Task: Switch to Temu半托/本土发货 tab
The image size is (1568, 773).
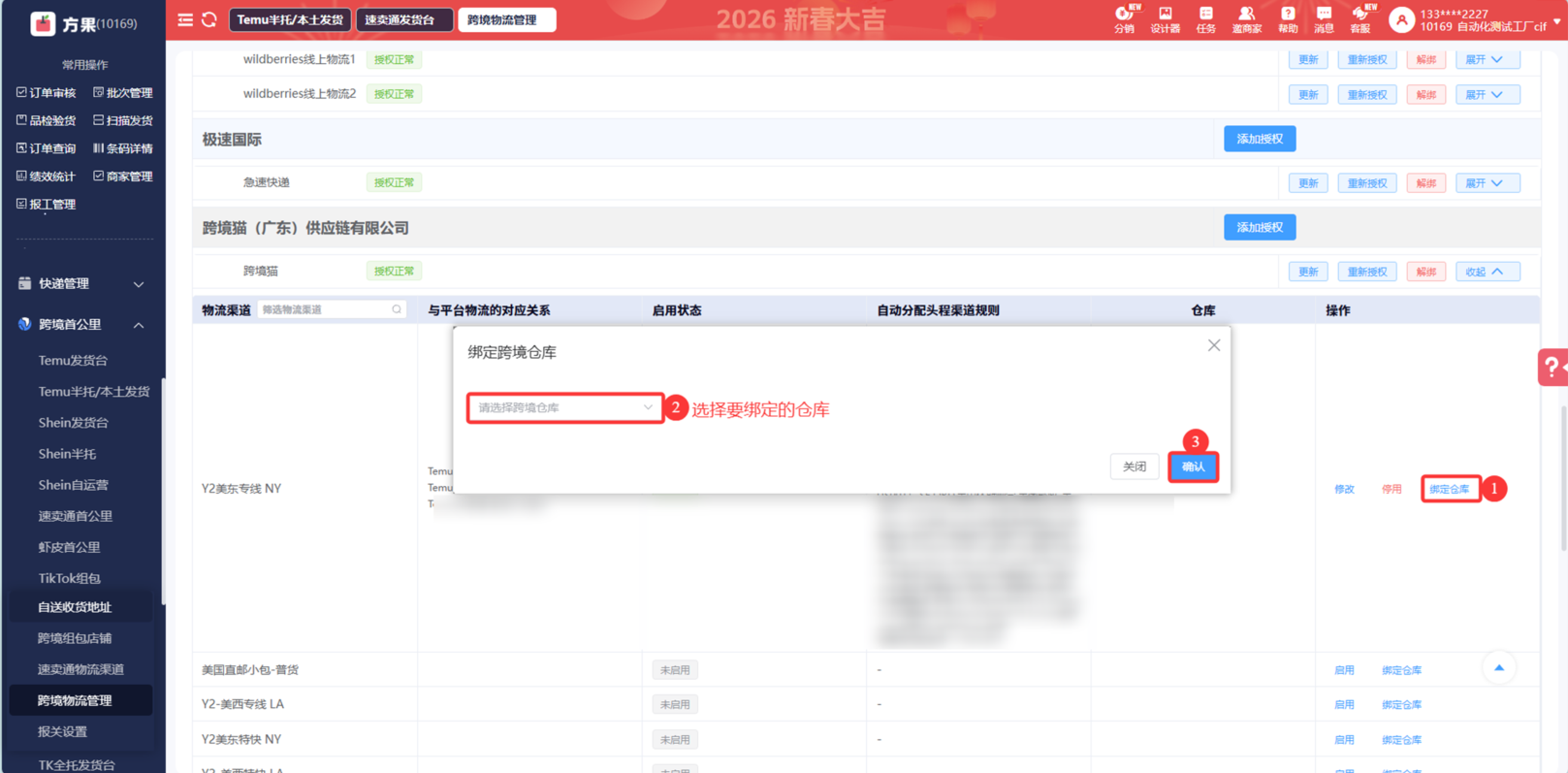Action: (x=290, y=19)
